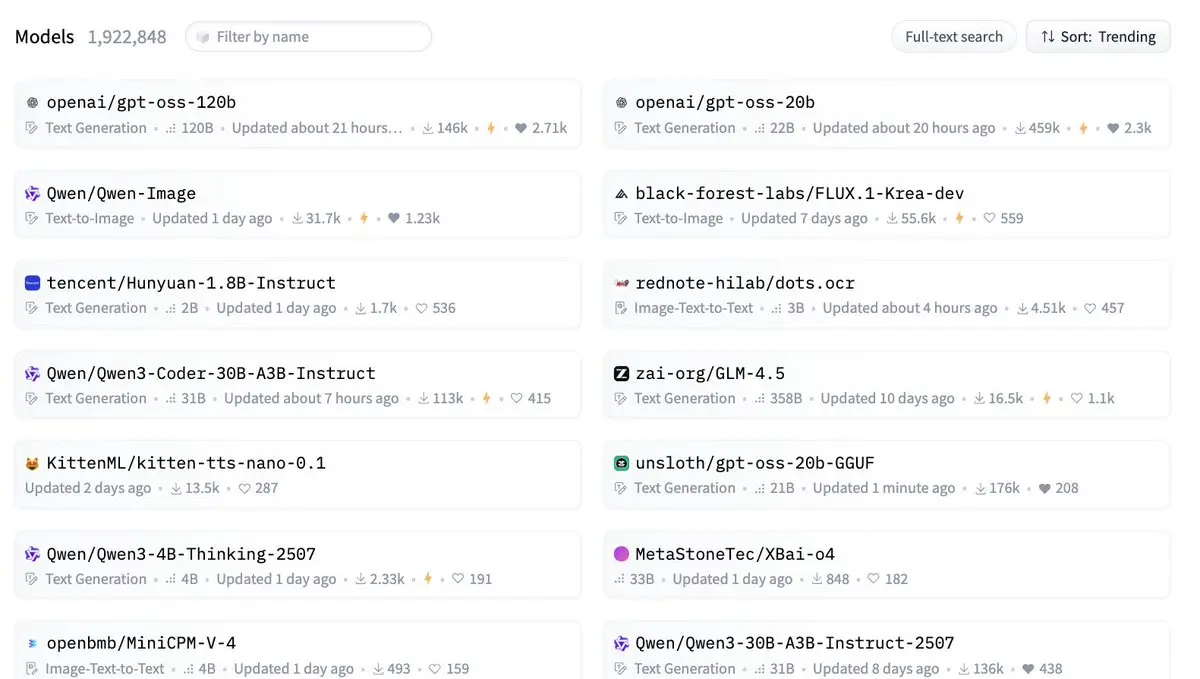Click the Qwen logo beside Qwen3-30B-A3B-Instruct-2507

click(x=621, y=644)
